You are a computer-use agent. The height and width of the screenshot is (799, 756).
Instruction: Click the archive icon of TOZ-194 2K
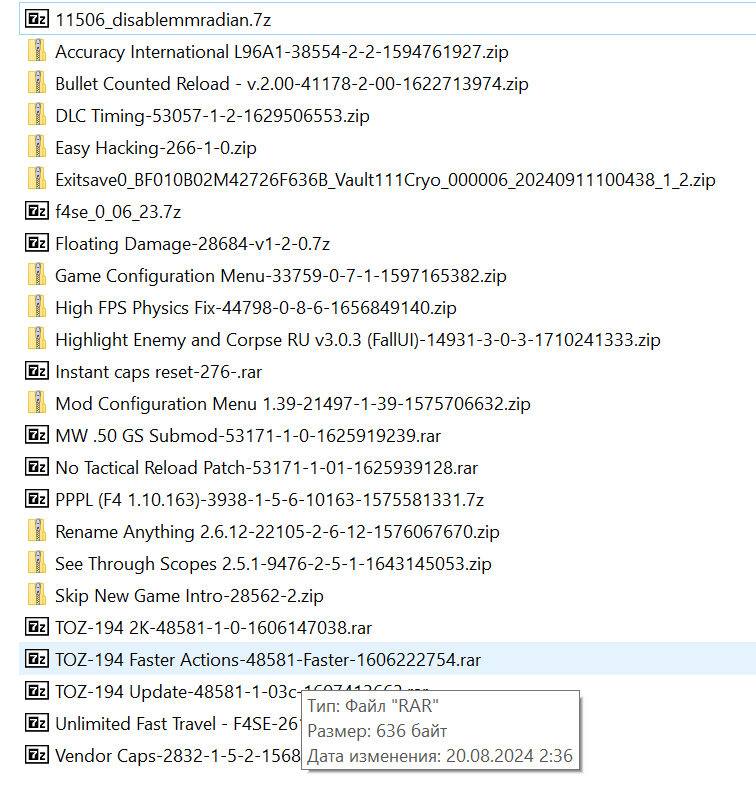[37, 627]
